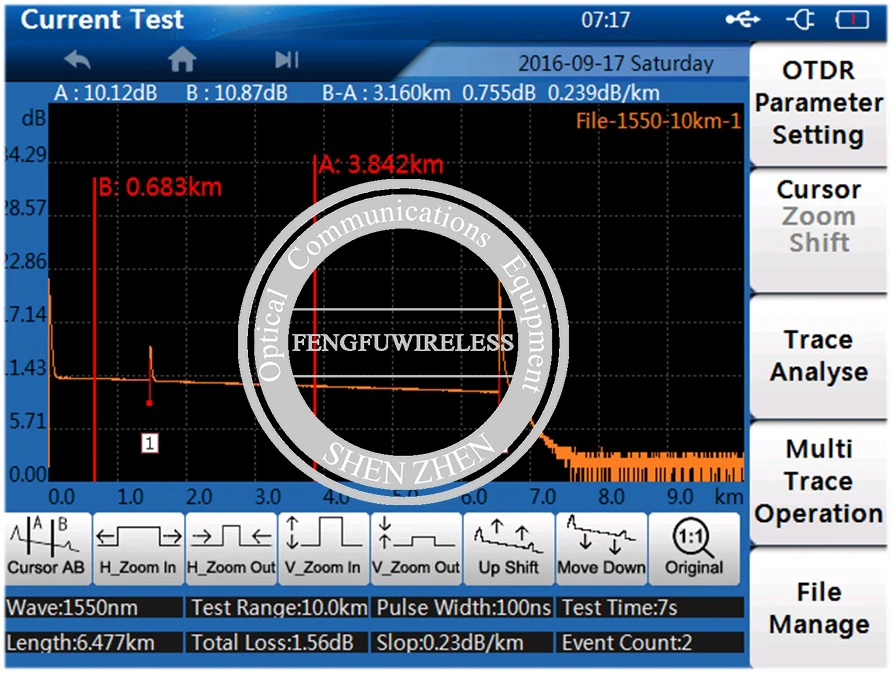Tap the USB connection status icon
Viewport: 892px width, 673px height.
click(x=743, y=20)
